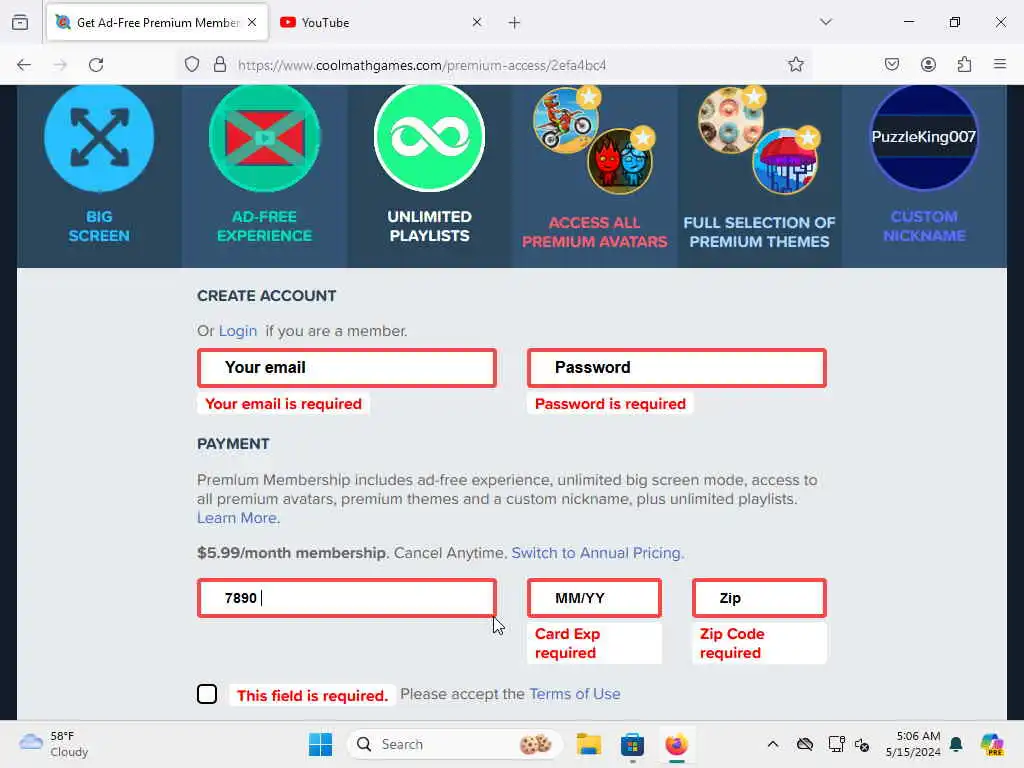1024x768 pixels.
Task: Close the YouTube tab
Action: point(477,22)
